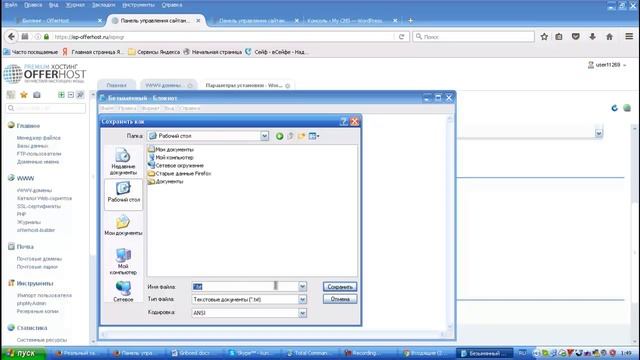Select the Документы folder in file list
This screenshot has width=640, height=360.
click(165, 182)
